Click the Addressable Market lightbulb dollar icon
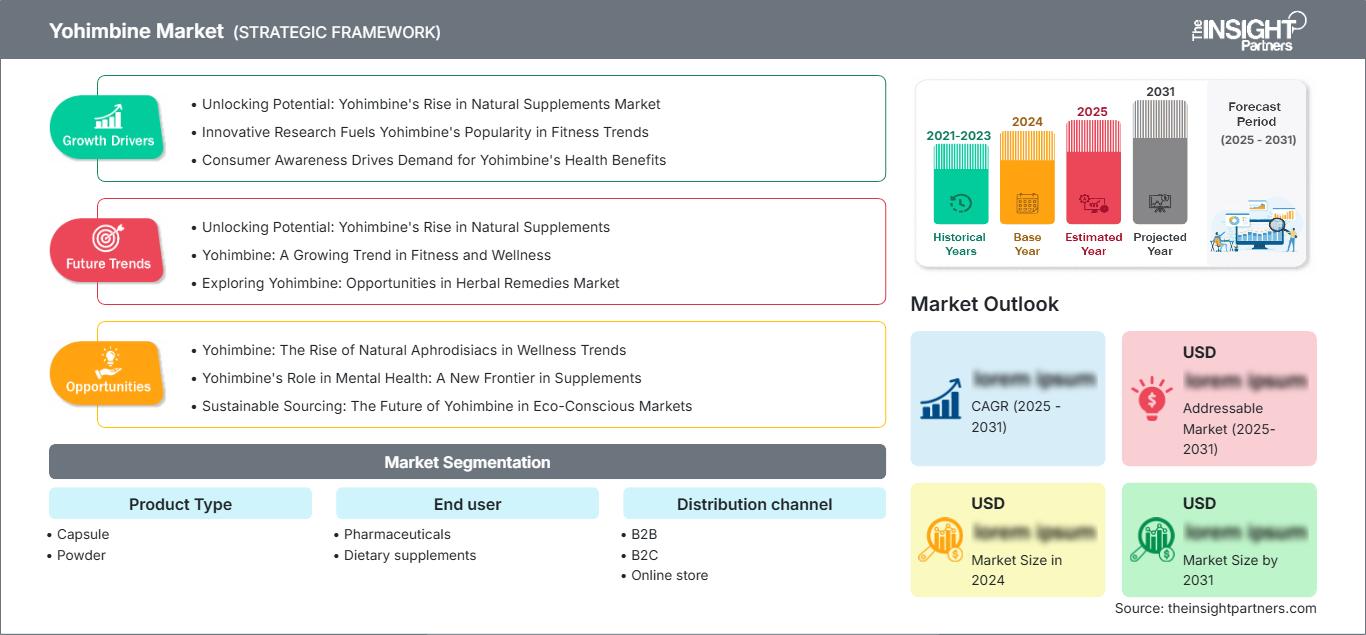 click(1151, 398)
